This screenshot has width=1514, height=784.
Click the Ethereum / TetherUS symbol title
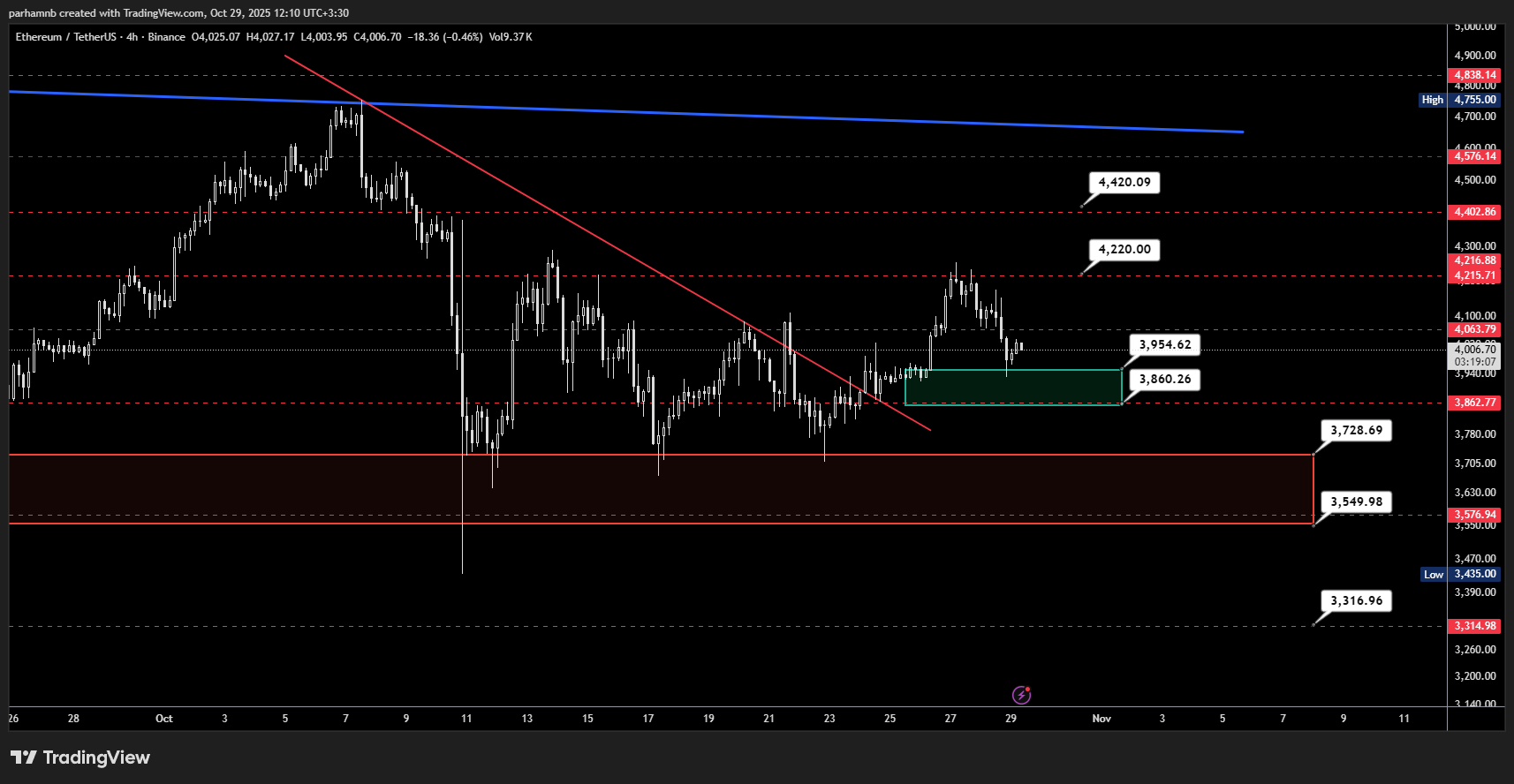point(65,37)
